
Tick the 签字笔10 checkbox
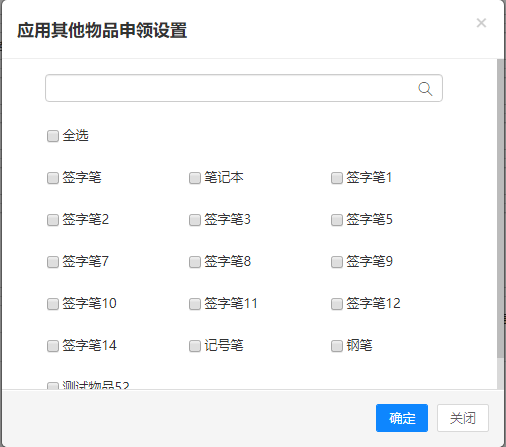pos(53,304)
